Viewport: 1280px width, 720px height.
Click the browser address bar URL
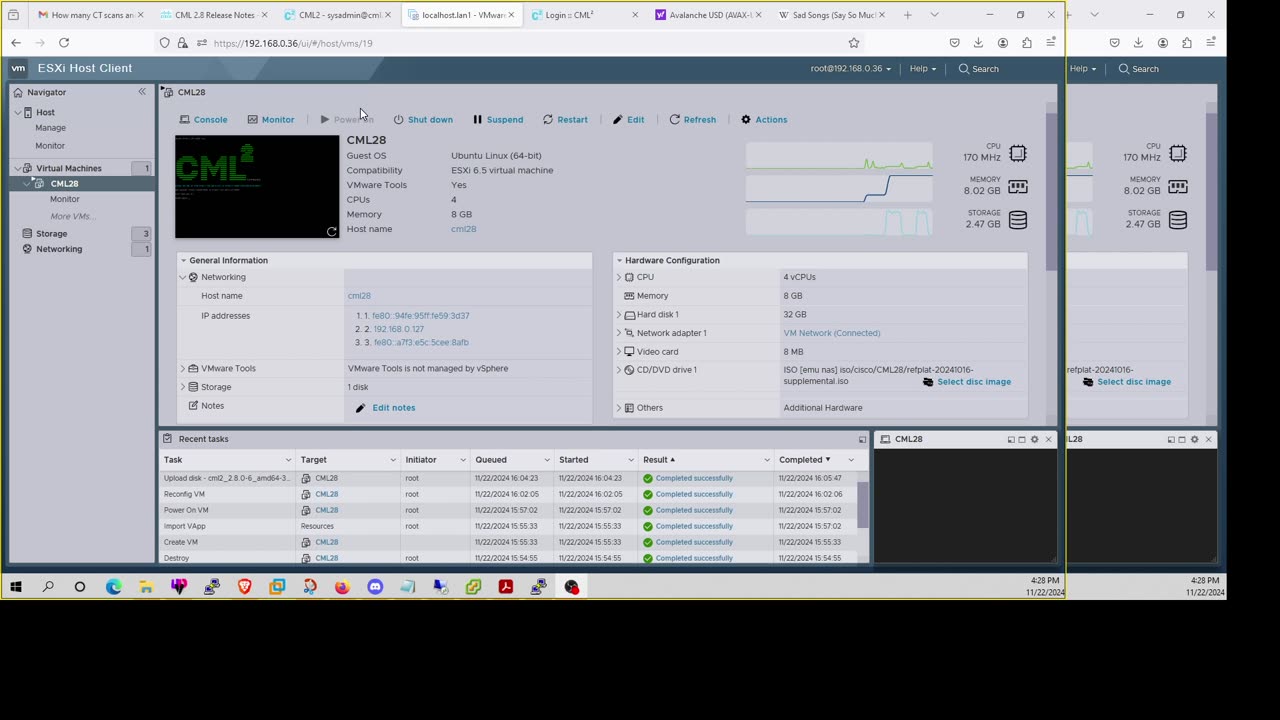[293, 43]
